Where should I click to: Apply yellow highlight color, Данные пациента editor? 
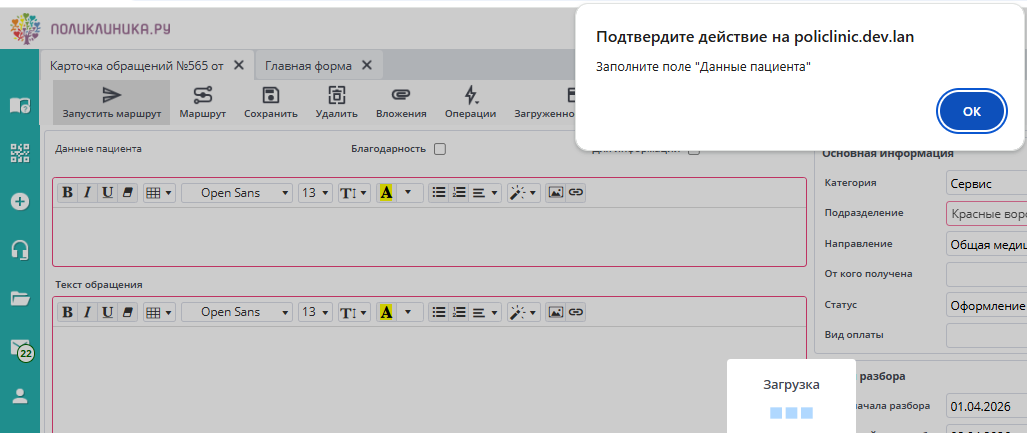(386, 193)
